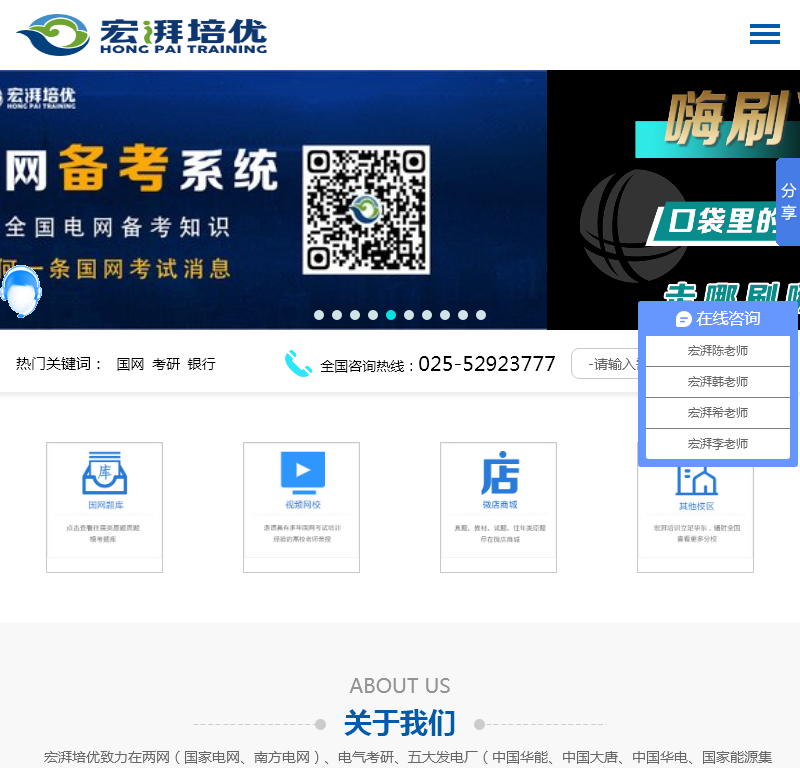Go to the eighth carousel slide dot
The image size is (800, 768).
pos(445,315)
